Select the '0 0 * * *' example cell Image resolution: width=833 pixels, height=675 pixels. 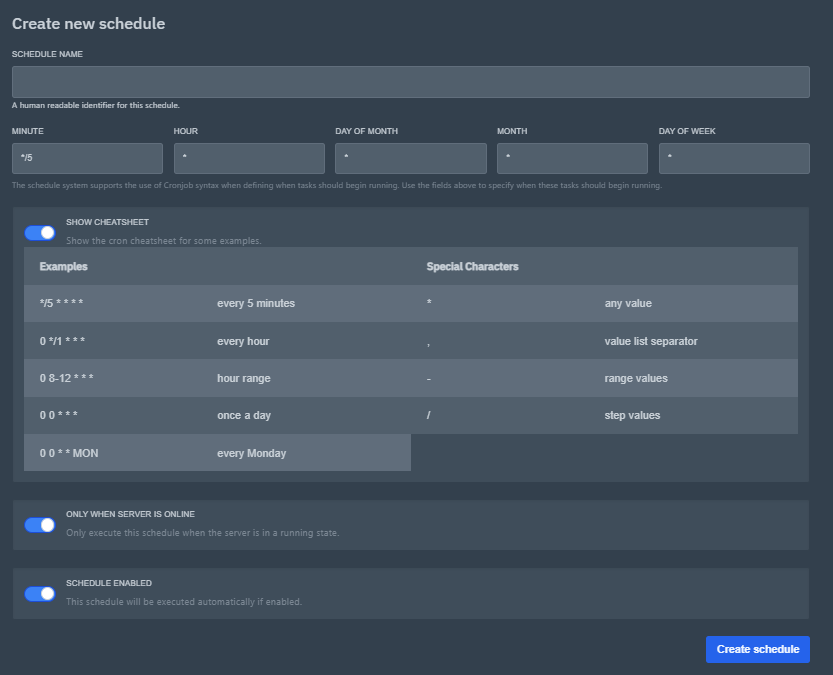click(x=58, y=415)
